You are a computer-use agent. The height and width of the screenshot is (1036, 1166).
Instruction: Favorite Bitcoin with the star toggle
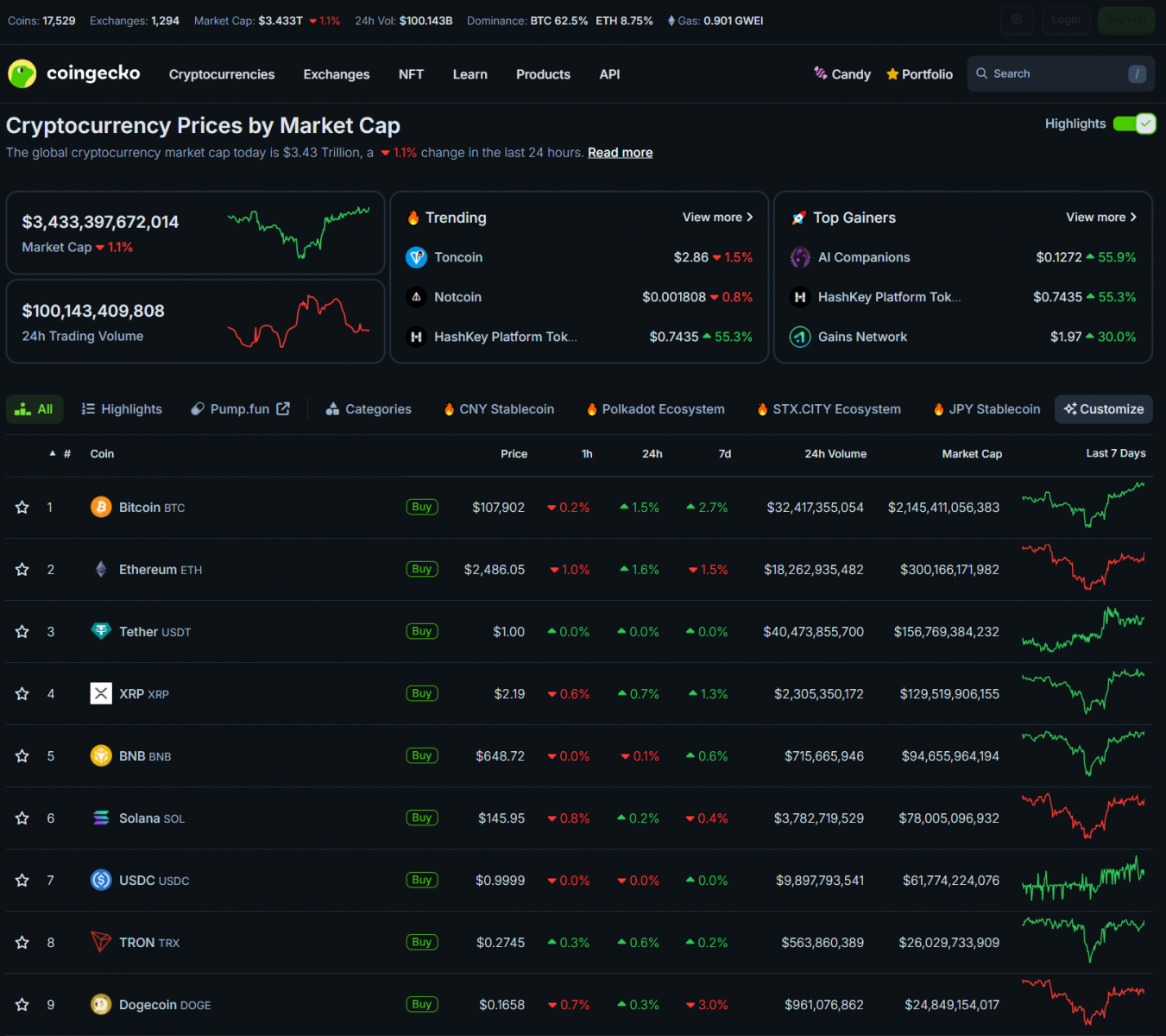(x=22, y=508)
